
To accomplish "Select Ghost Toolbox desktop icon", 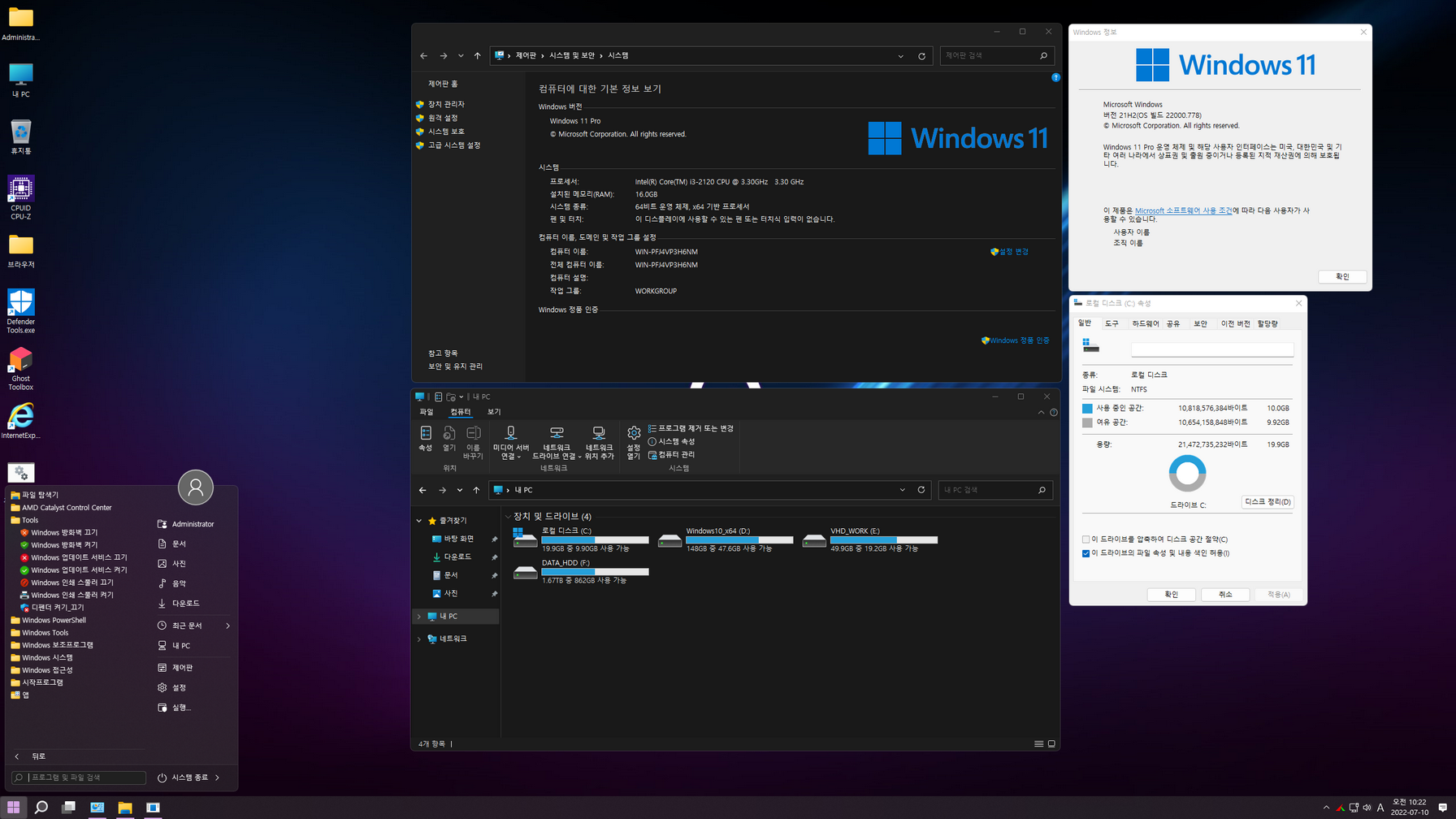I will (x=20, y=369).
